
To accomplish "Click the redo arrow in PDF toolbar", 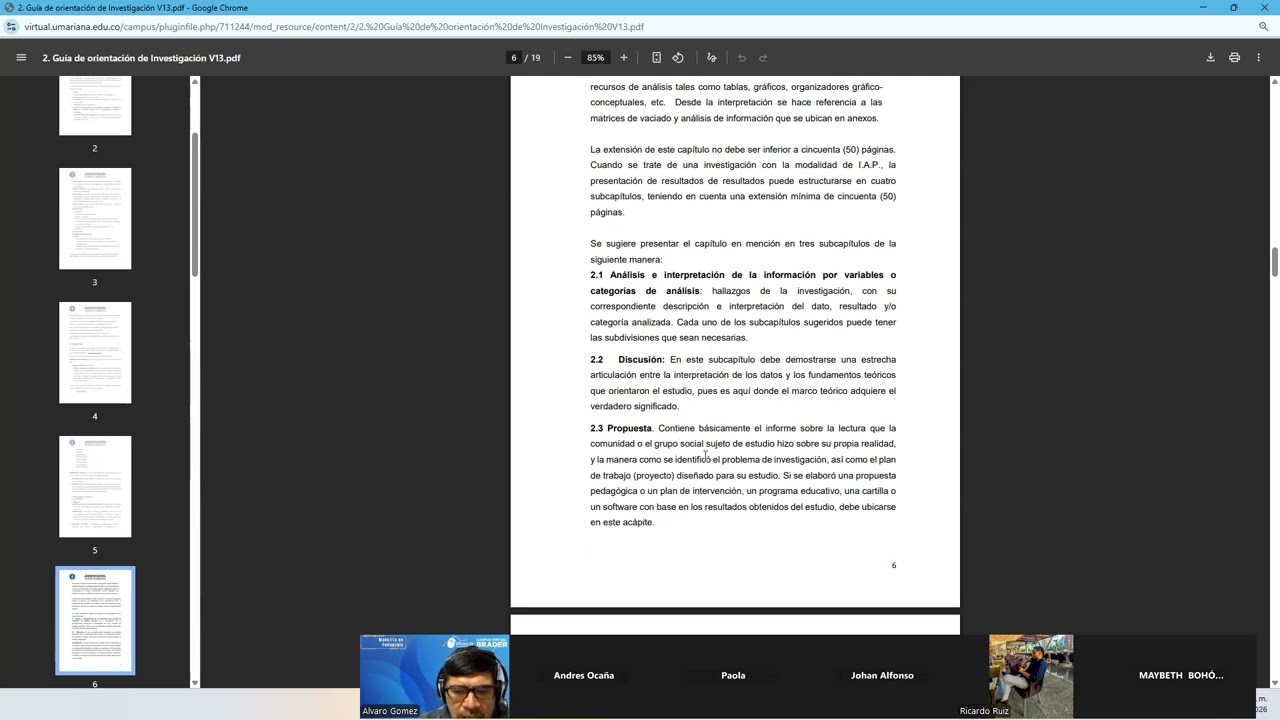I will [x=763, y=58].
